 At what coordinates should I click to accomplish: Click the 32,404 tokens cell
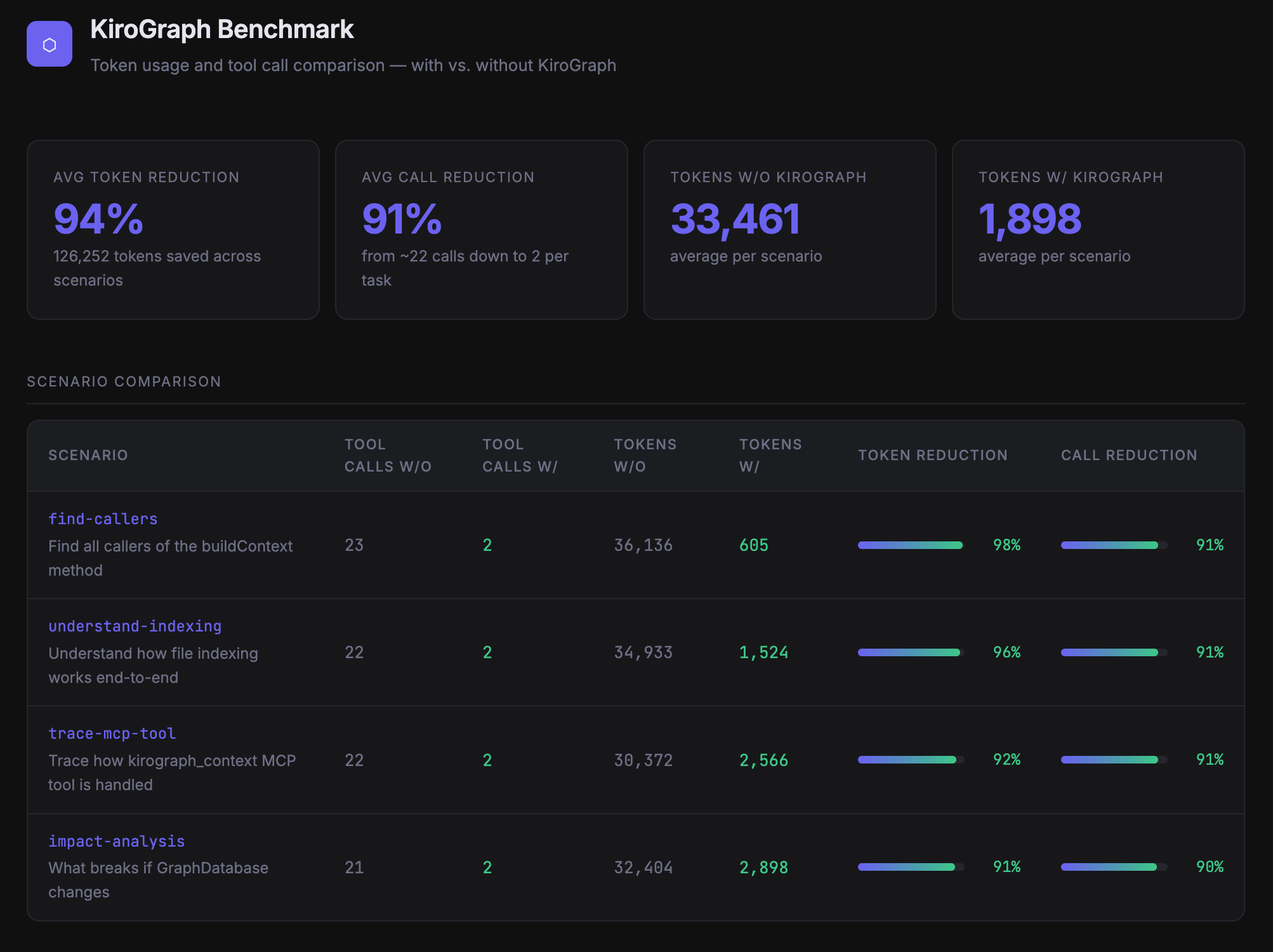[643, 868]
